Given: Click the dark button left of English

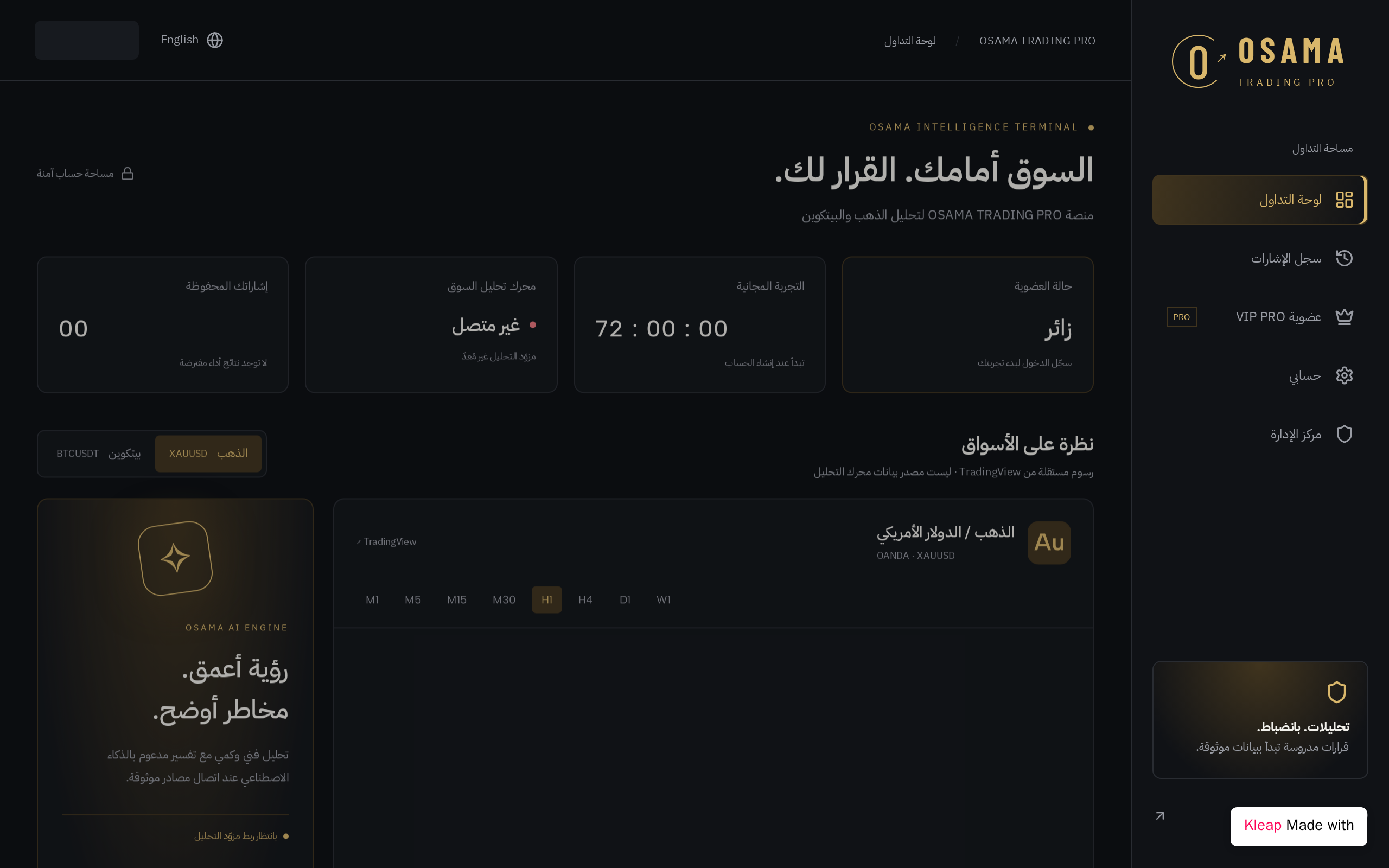Looking at the screenshot, I should [87, 40].
